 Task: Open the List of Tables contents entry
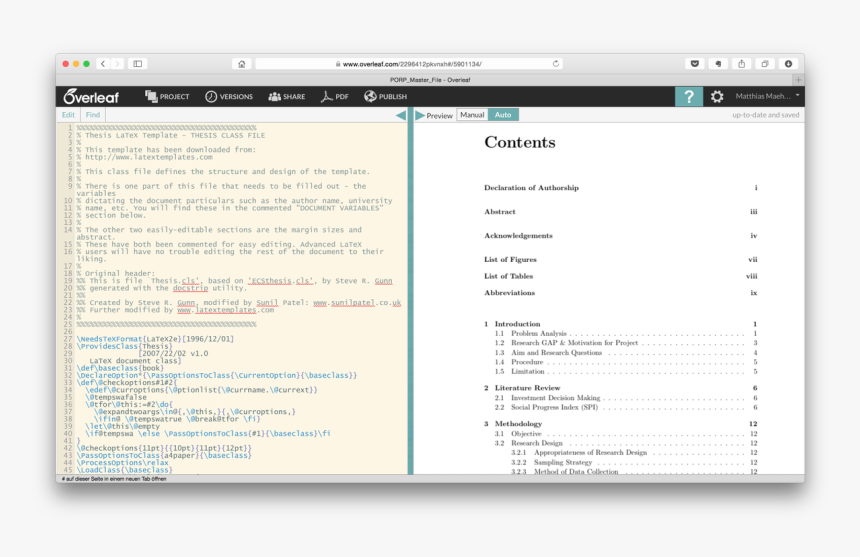(508, 276)
